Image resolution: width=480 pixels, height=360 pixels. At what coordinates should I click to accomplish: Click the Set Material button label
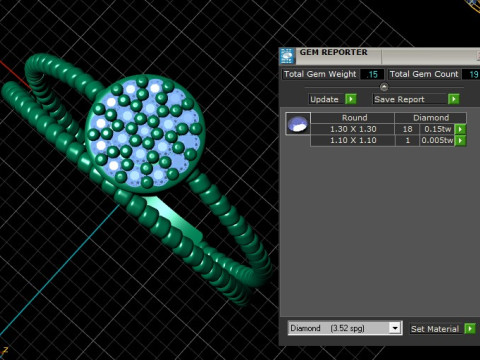(435, 329)
